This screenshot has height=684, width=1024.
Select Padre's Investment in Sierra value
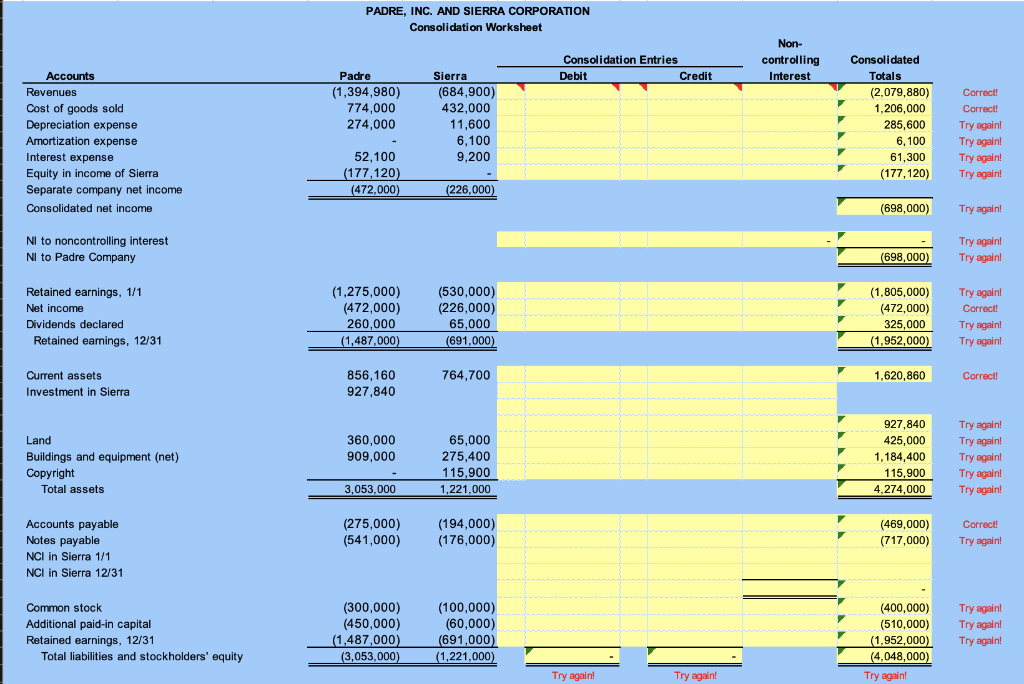[x=371, y=391]
